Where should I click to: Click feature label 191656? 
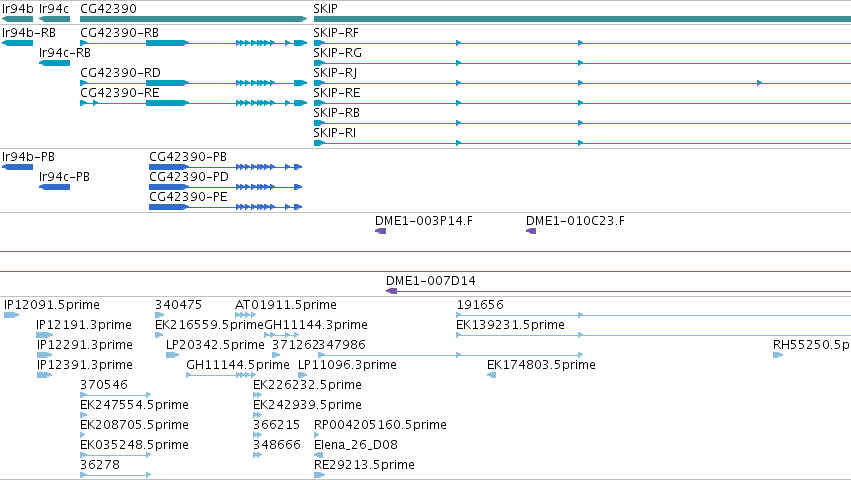tap(480, 305)
